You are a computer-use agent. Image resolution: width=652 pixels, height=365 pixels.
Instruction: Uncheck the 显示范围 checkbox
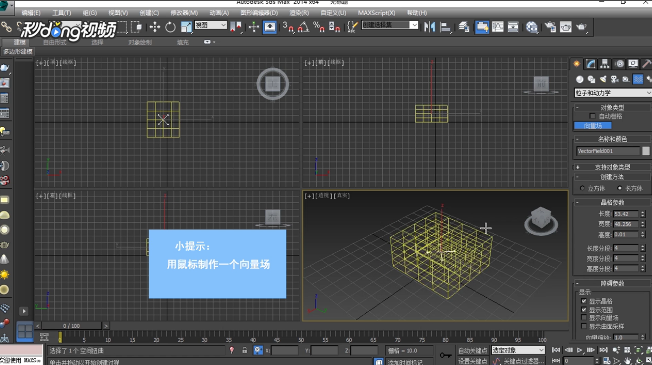[584, 310]
